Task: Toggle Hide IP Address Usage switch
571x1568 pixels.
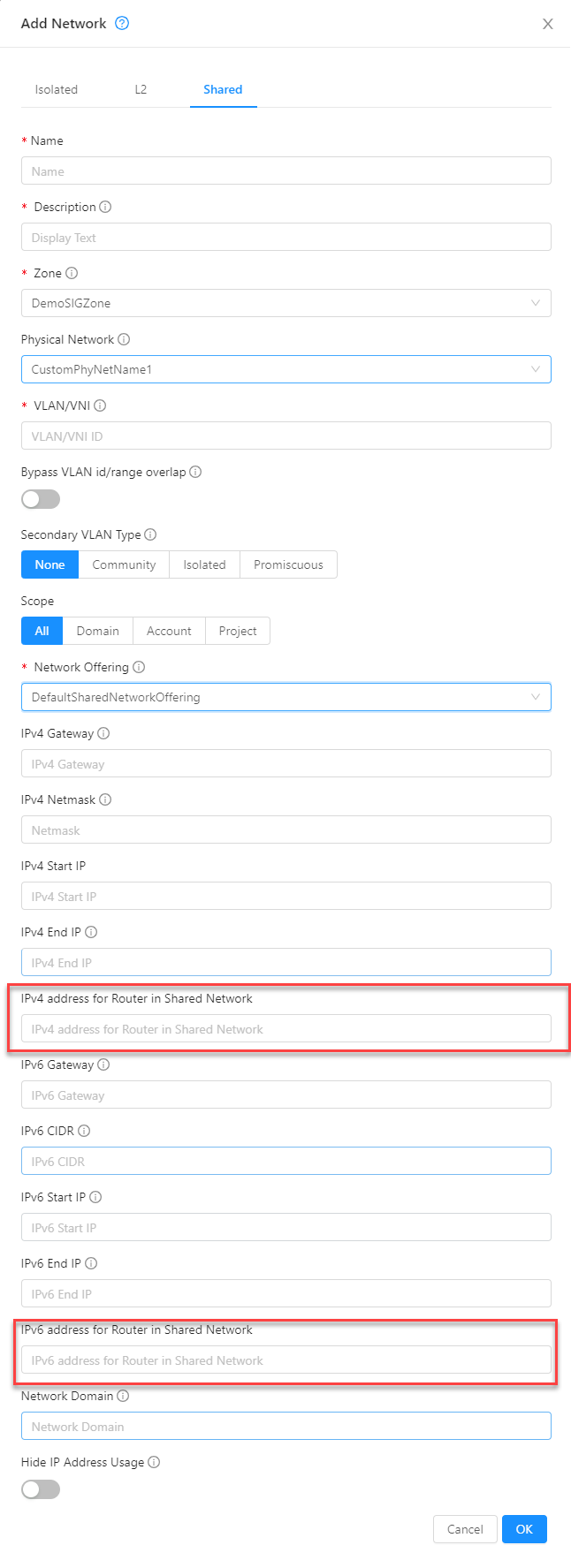Action: click(x=41, y=1489)
